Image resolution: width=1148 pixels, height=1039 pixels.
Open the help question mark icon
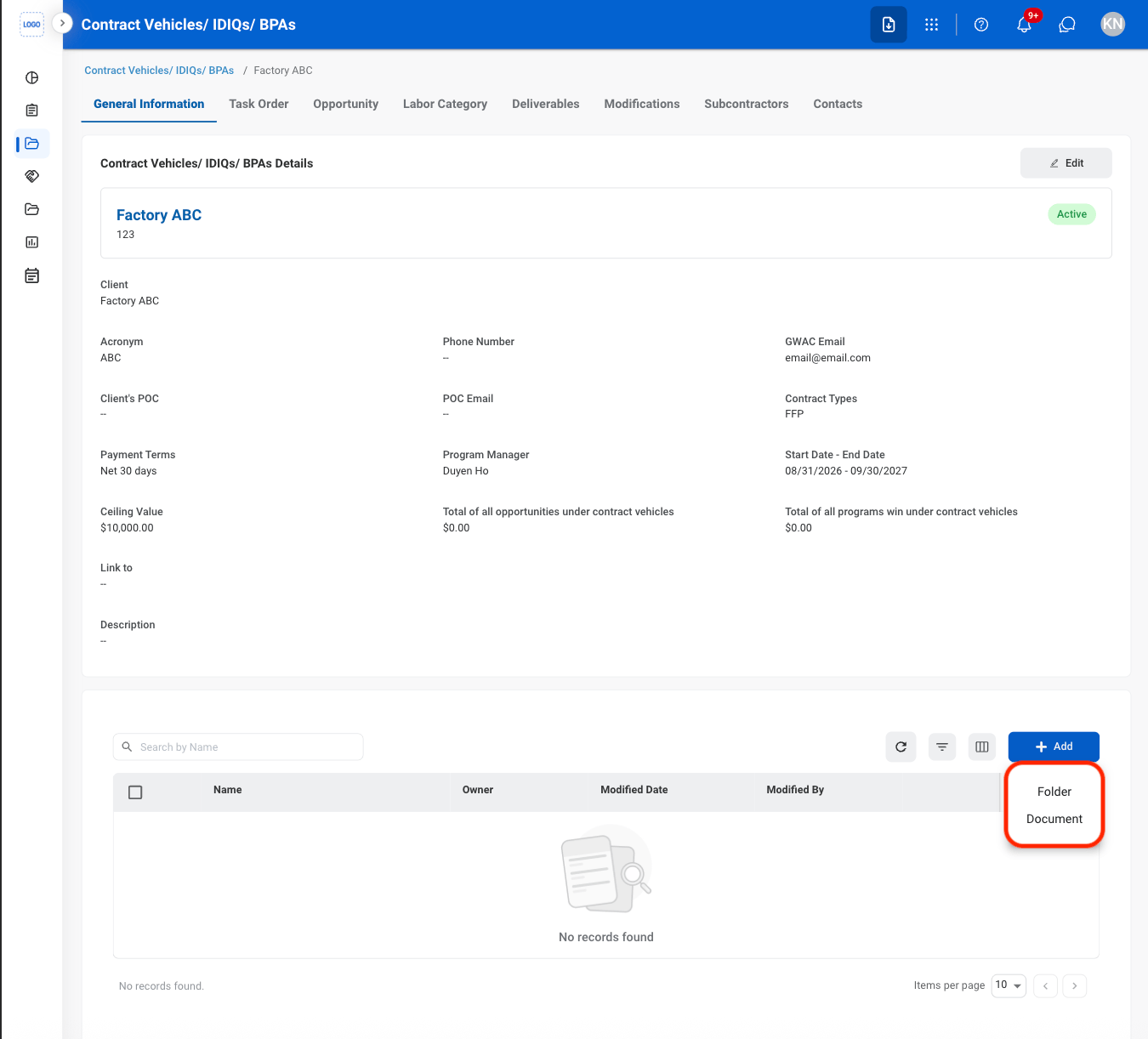click(981, 25)
